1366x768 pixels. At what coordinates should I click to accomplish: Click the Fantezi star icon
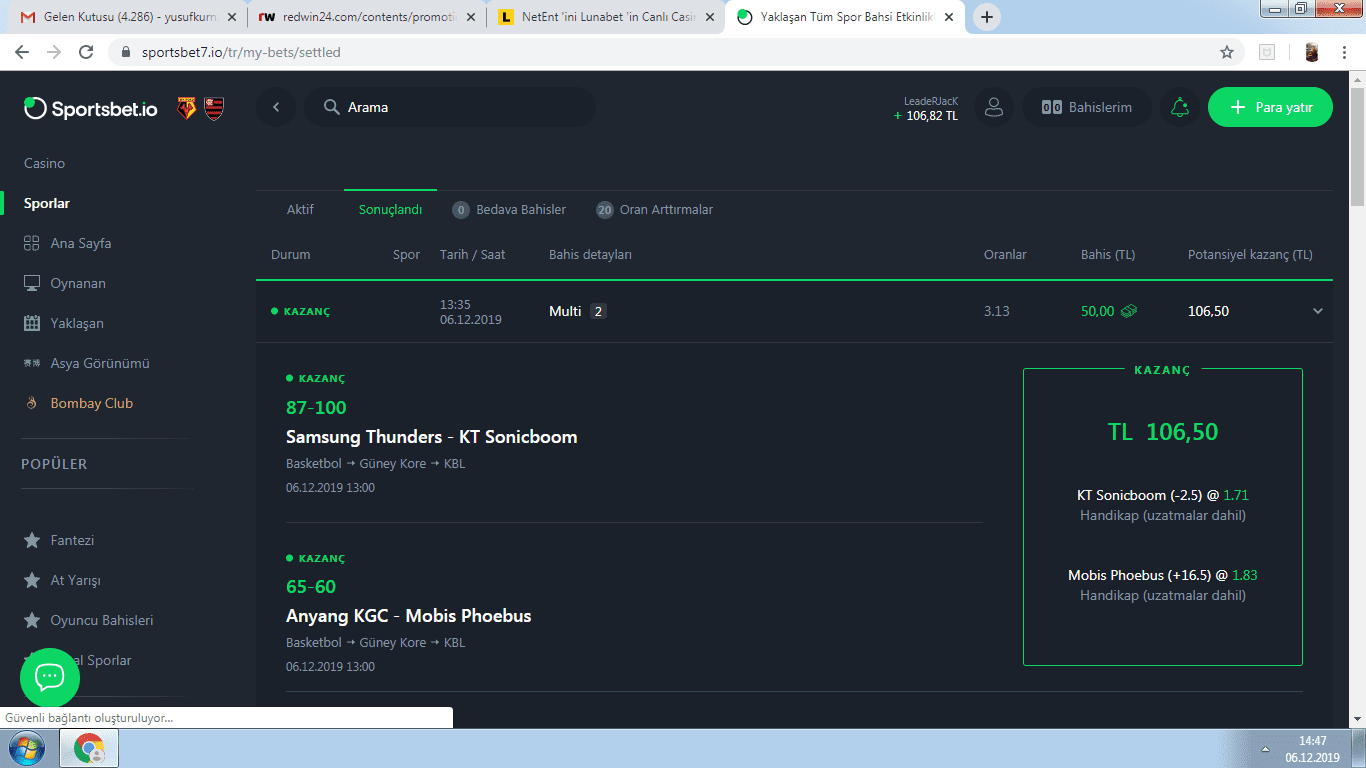[x=31, y=540]
